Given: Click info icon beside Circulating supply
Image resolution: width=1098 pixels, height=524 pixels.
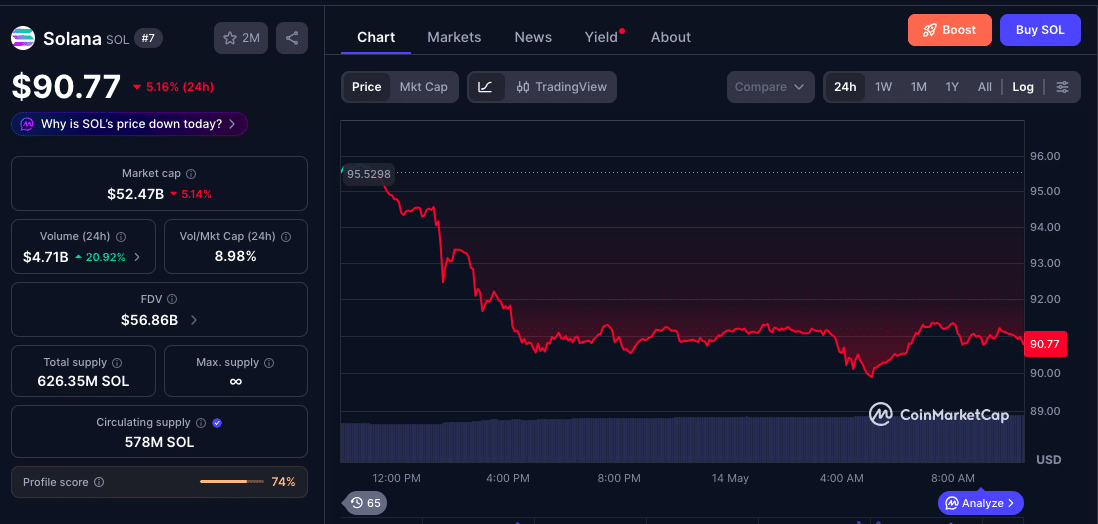Looking at the screenshot, I should click(x=201, y=422).
